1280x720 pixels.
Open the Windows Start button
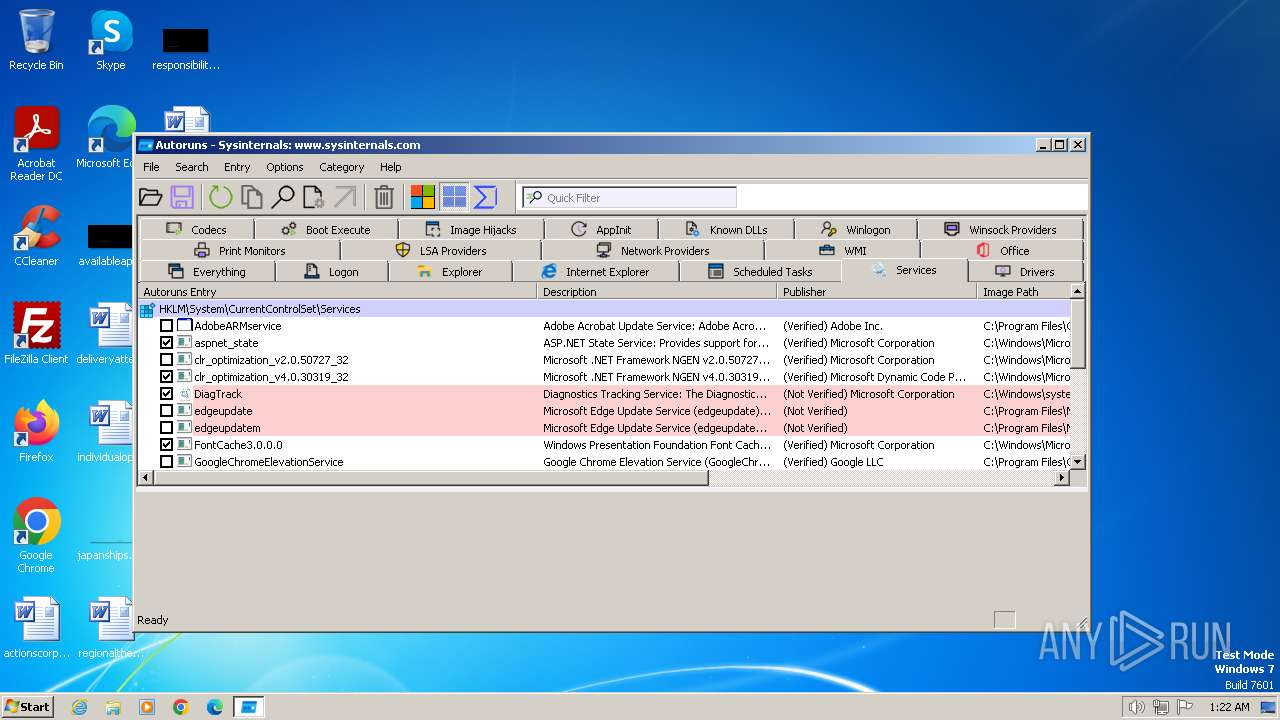[27, 706]
